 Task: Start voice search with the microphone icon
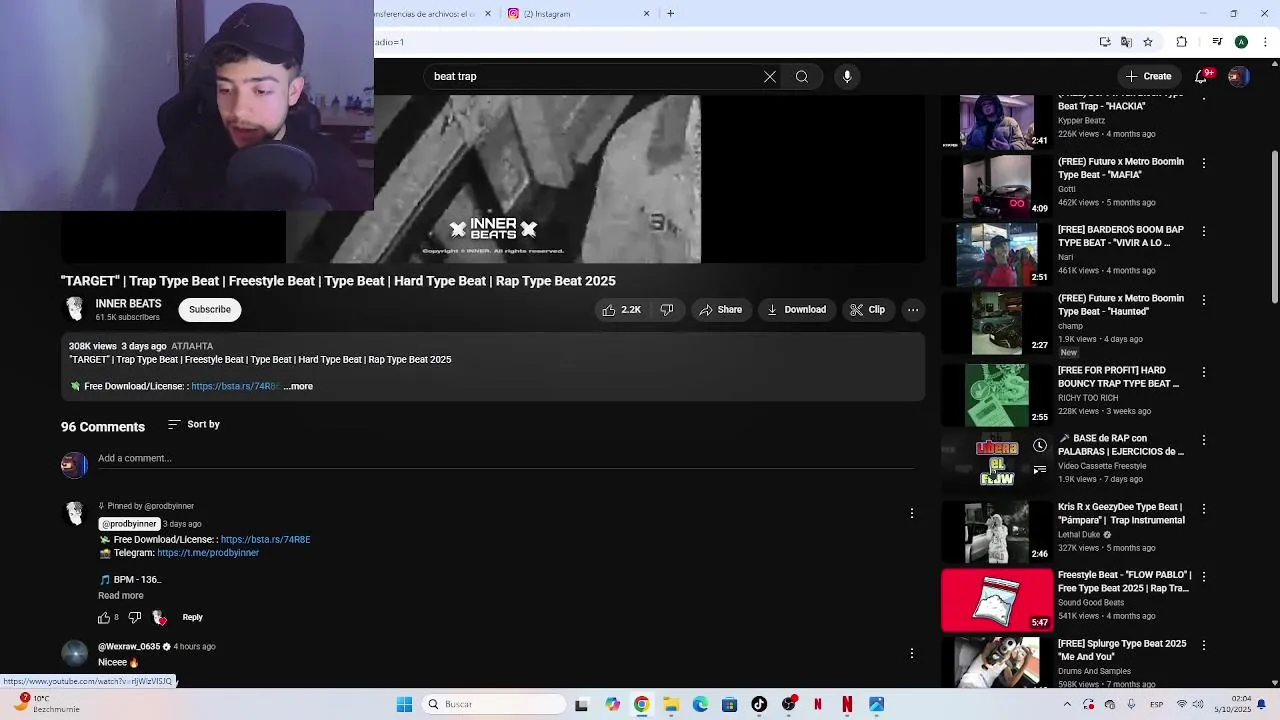tap(847, 77)
